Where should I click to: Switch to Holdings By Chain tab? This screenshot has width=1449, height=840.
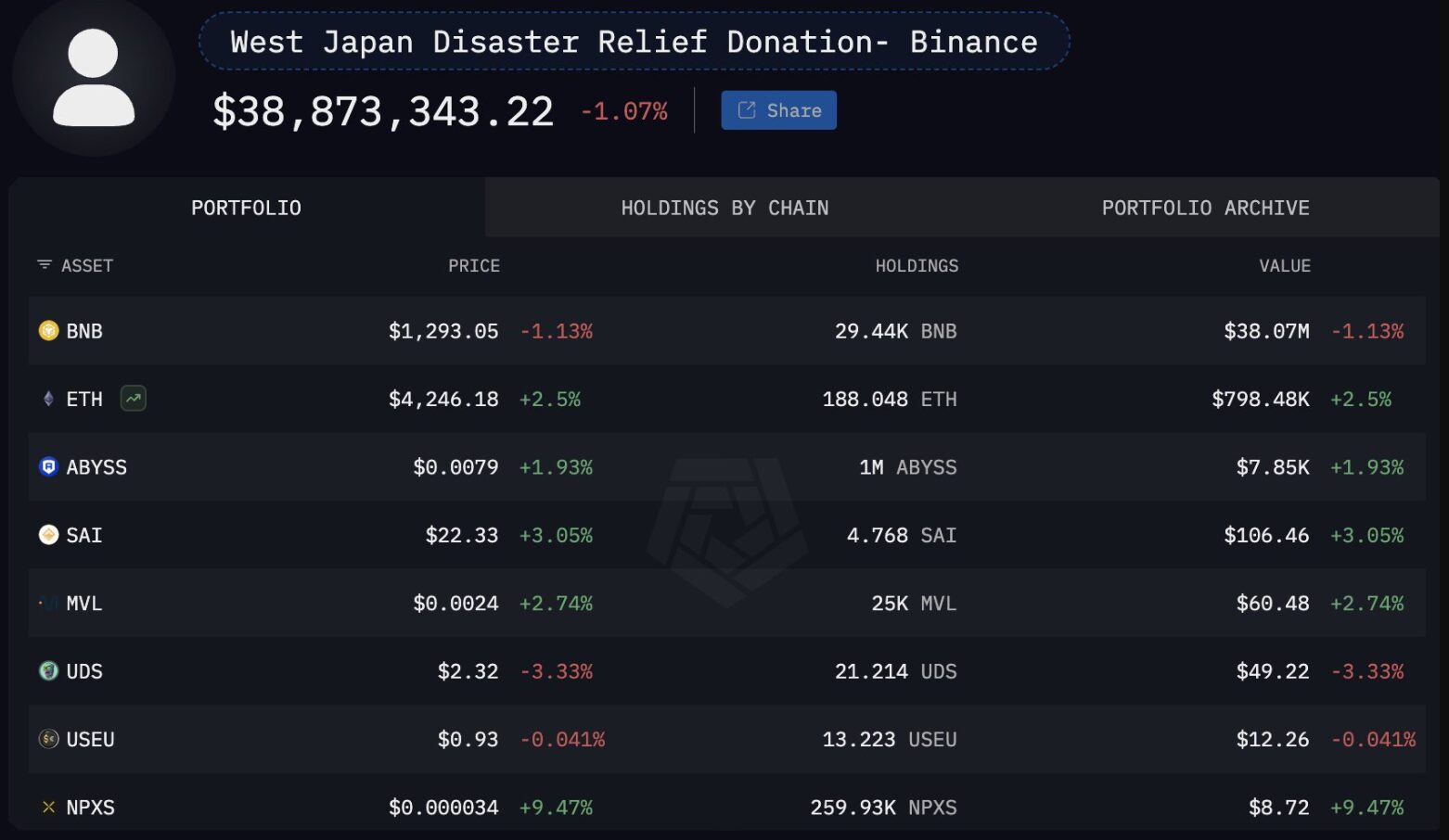tap(724, 208)
